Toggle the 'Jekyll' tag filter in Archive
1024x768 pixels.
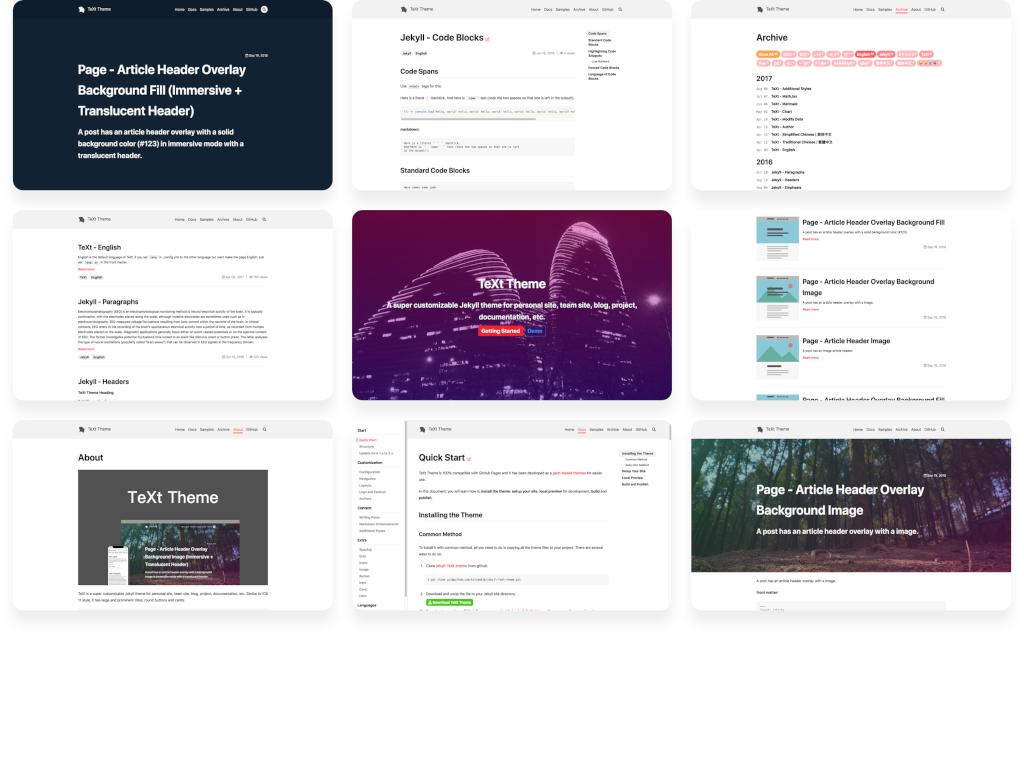887,54
